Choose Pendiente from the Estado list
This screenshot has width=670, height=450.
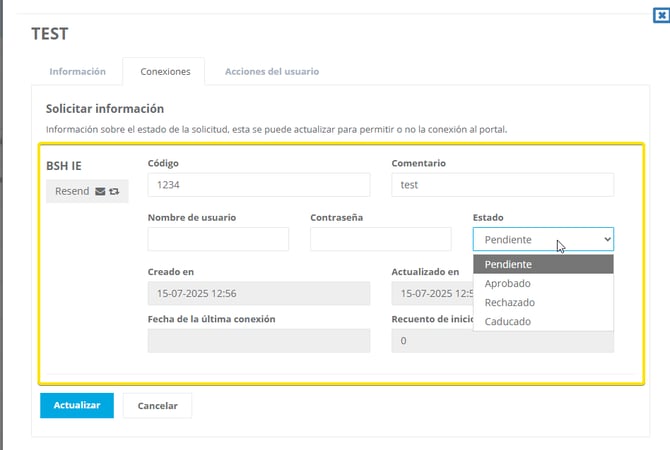point(543,264)
